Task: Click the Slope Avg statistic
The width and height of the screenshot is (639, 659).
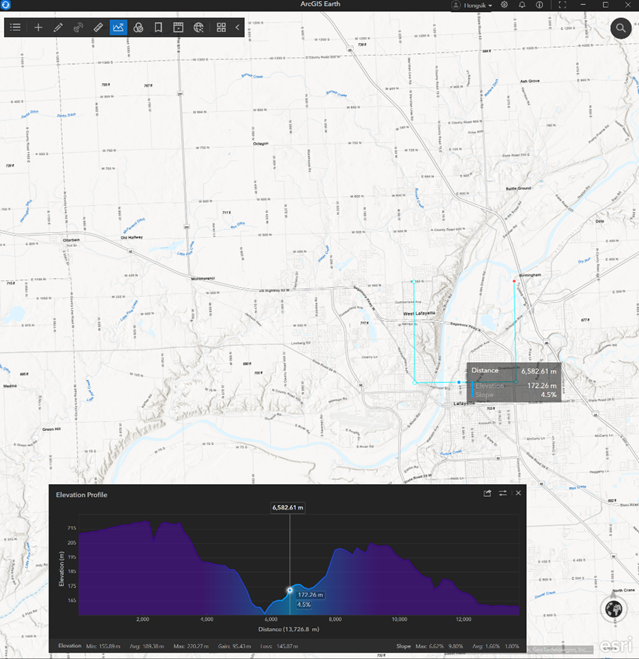Action: pos(496,646)
